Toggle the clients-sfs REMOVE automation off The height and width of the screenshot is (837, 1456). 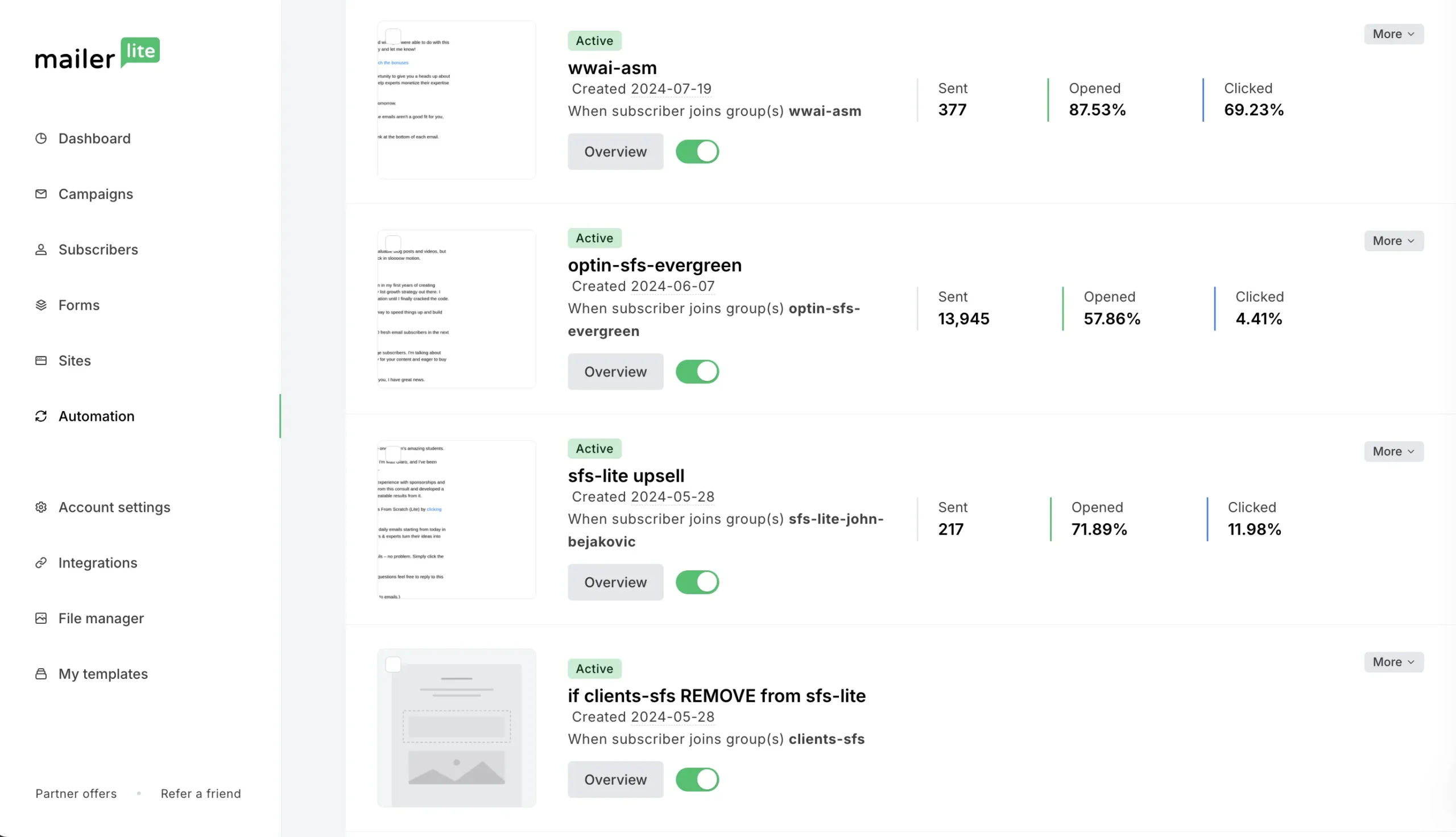pyautogui.click(x=697, y=780)
